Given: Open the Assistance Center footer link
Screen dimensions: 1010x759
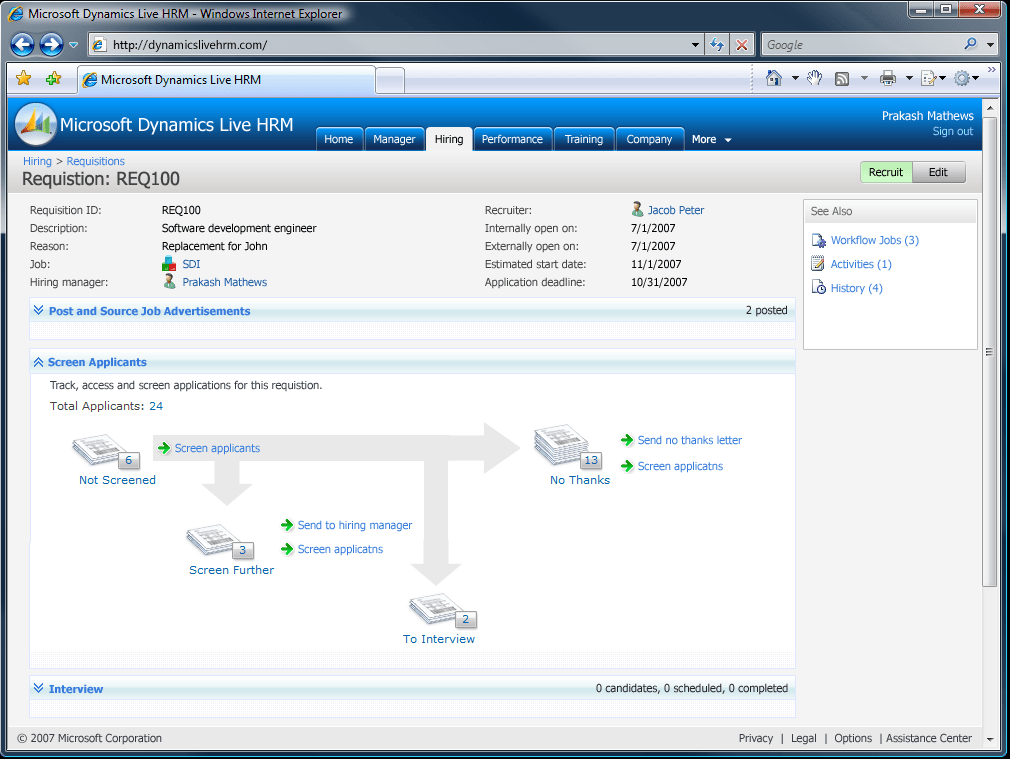Looking at the screenshot, I should coord(928,738).
